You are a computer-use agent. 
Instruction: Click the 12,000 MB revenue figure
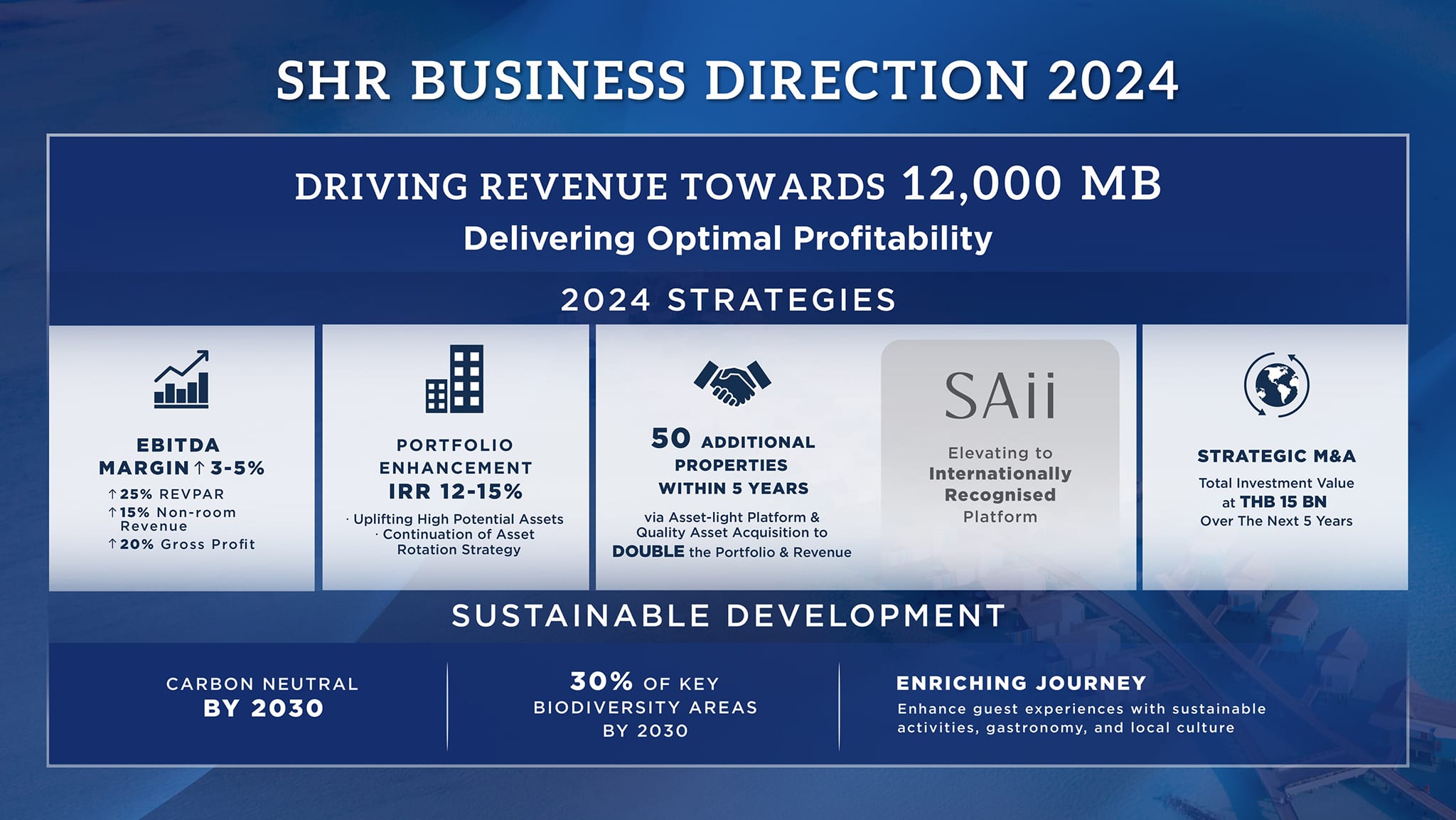tap(1031, 183)
